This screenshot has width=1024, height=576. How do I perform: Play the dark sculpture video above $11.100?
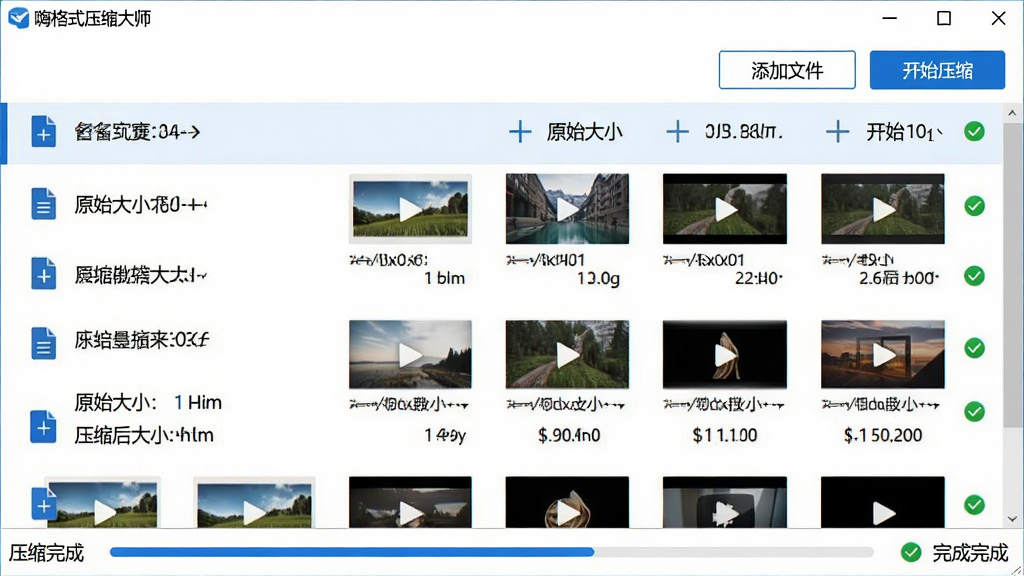[x=725, y=355]
